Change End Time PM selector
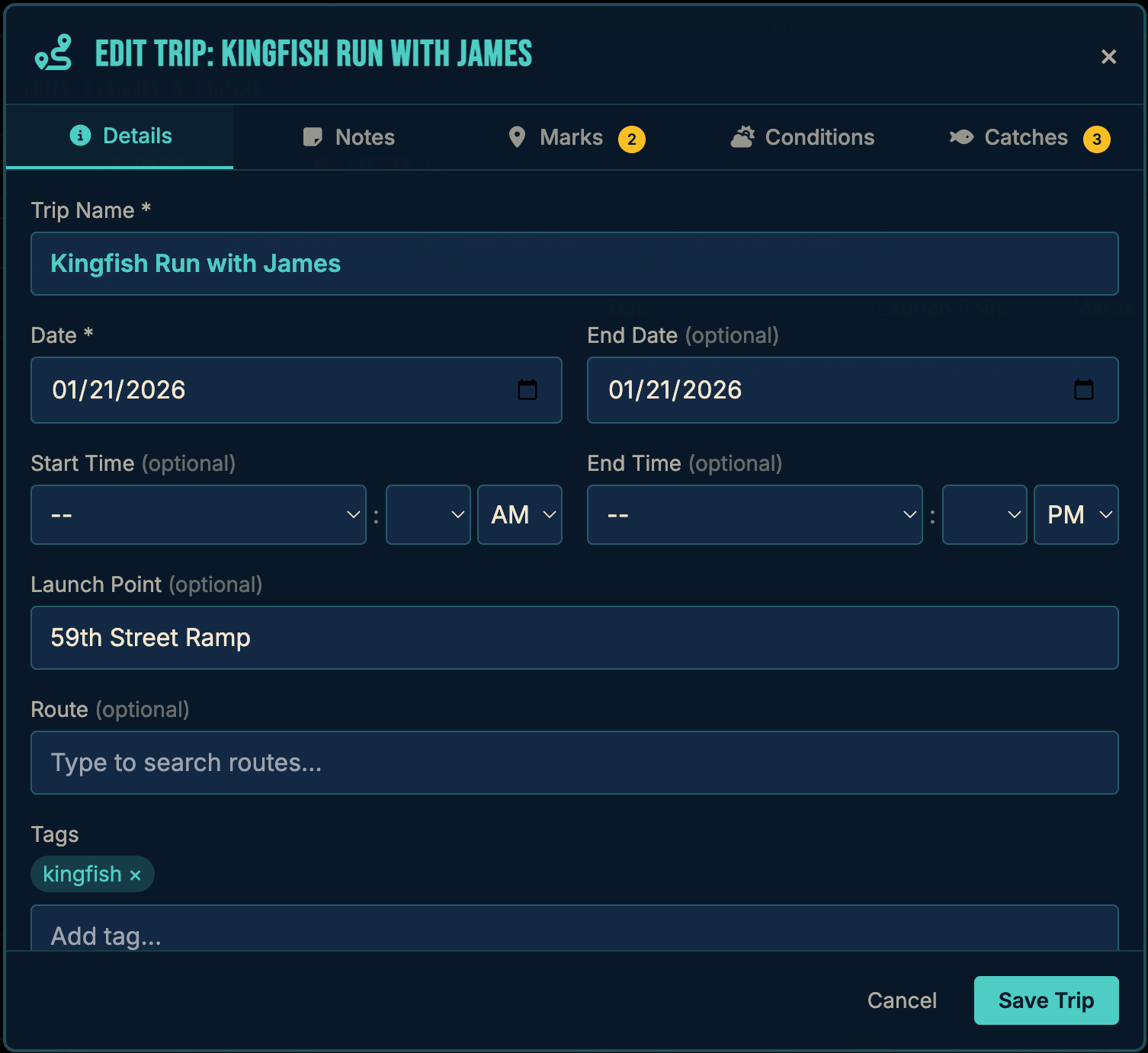 [x=1076, y=515]
